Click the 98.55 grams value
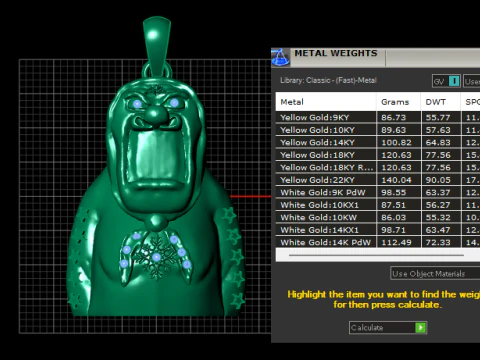Viewport: 480px width, 360px height. (393, 193)
